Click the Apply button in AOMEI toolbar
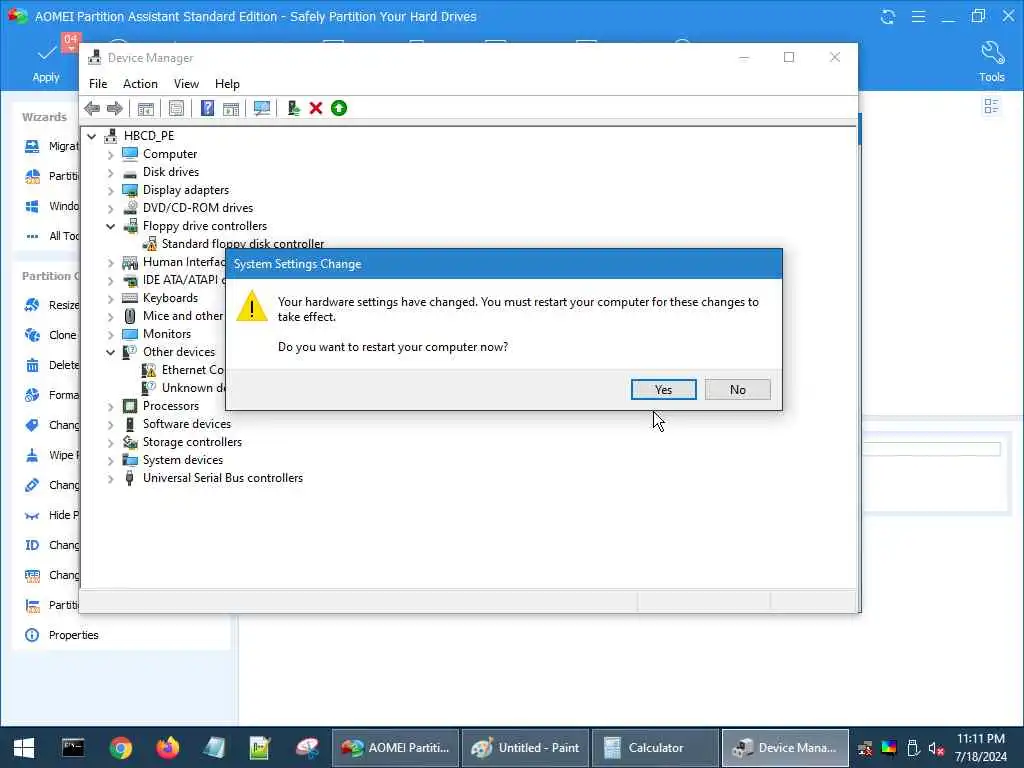This screenshot has height=768, width=1024. 46,64
